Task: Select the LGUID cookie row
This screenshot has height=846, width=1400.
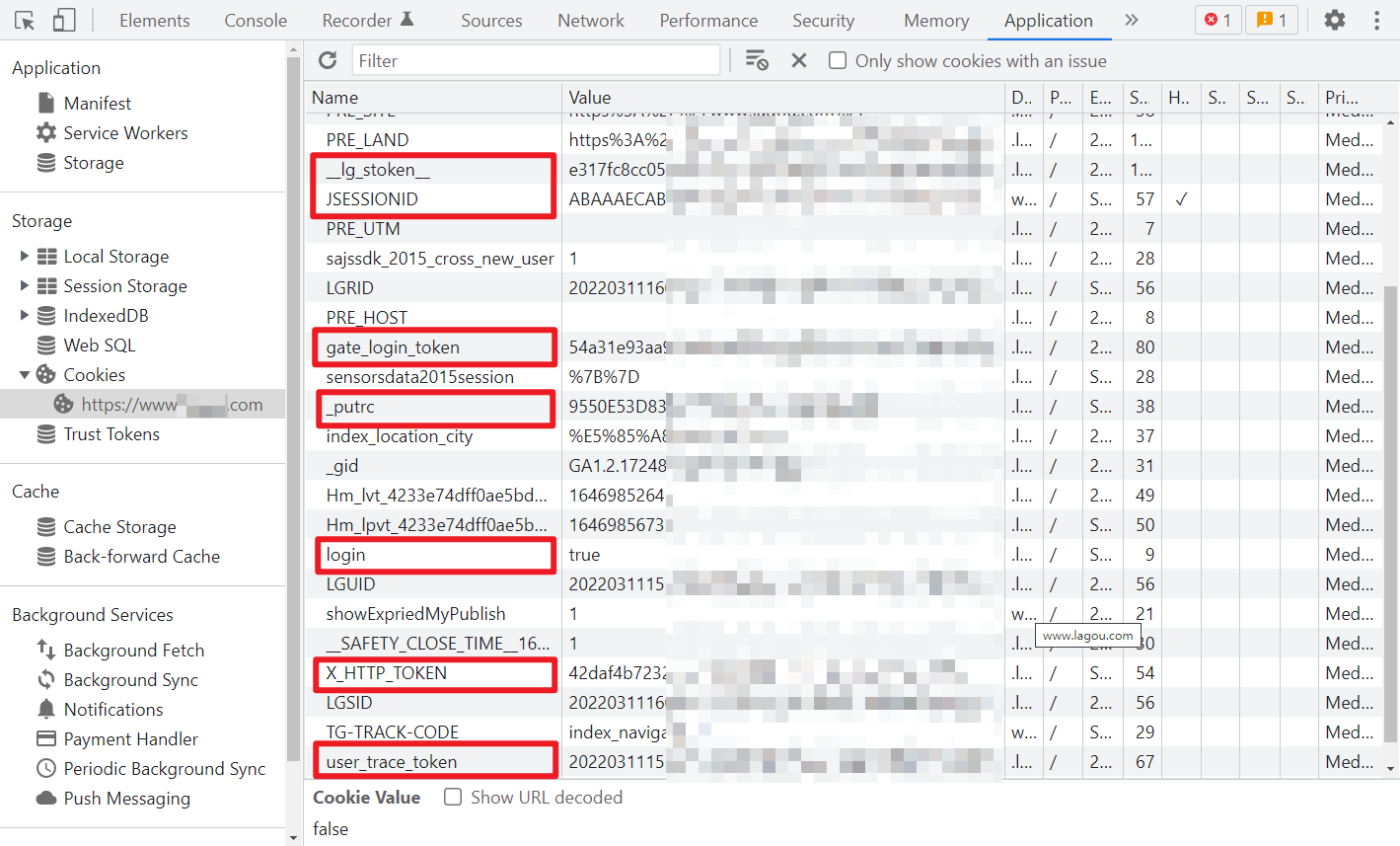Action: [844, 583]
